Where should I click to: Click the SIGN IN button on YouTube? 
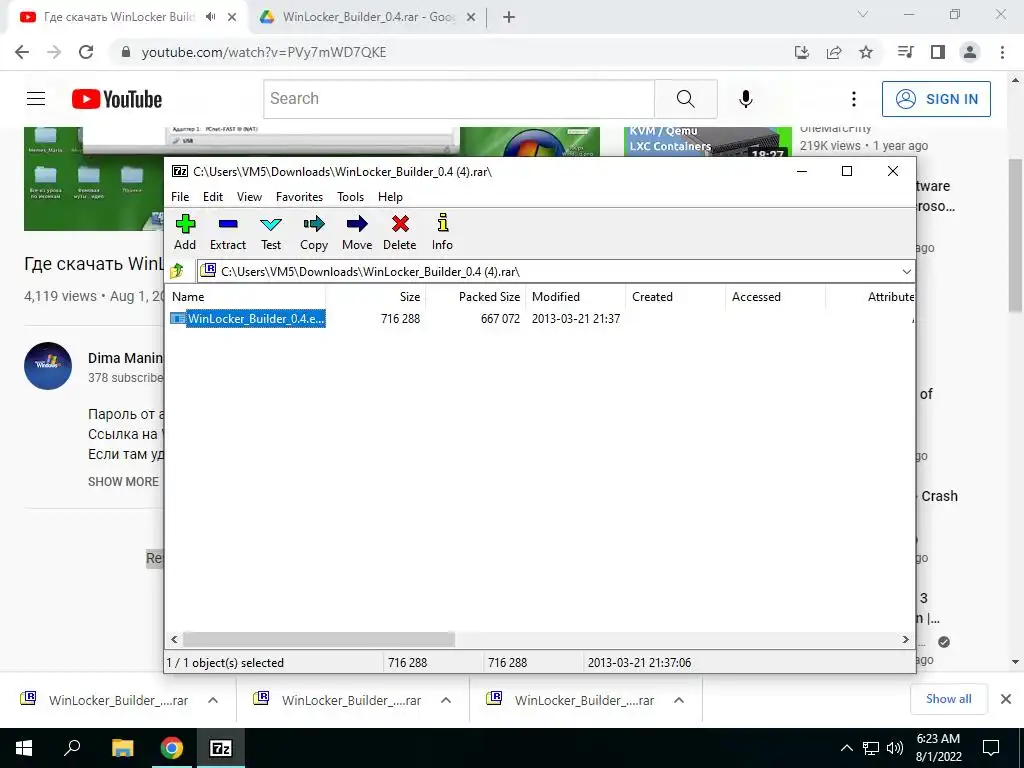tap(936, 99)
